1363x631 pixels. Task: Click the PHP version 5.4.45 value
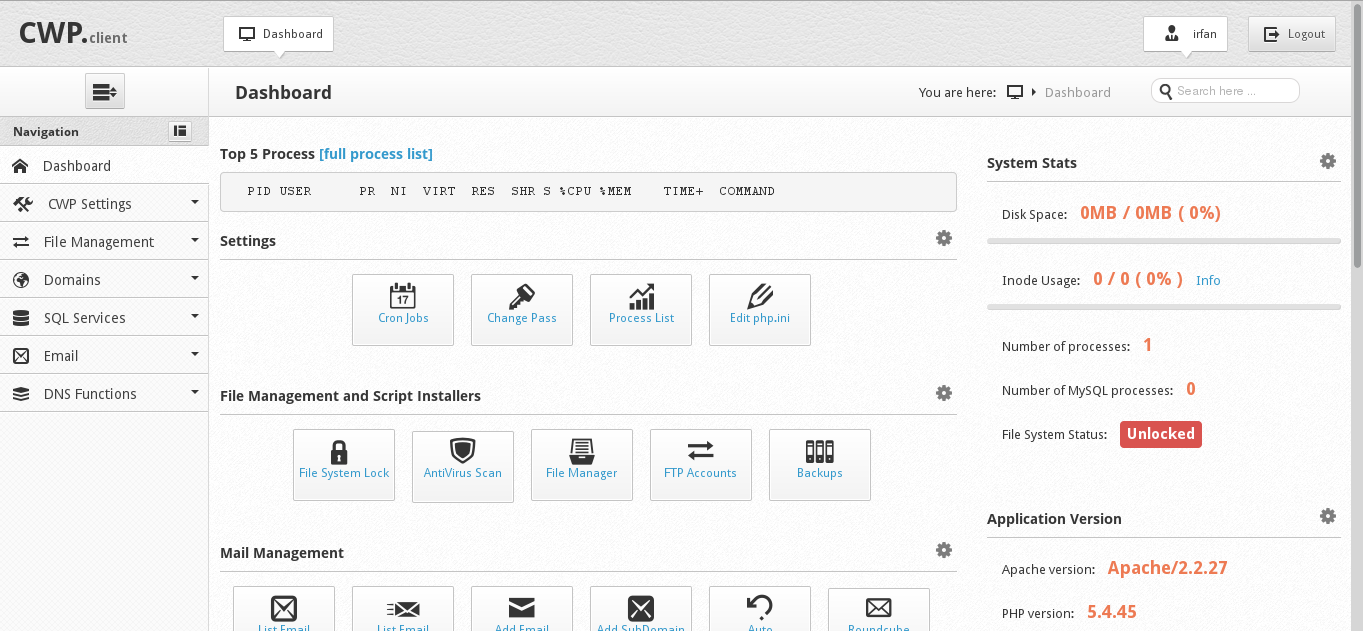click(x=1112, y=612)
